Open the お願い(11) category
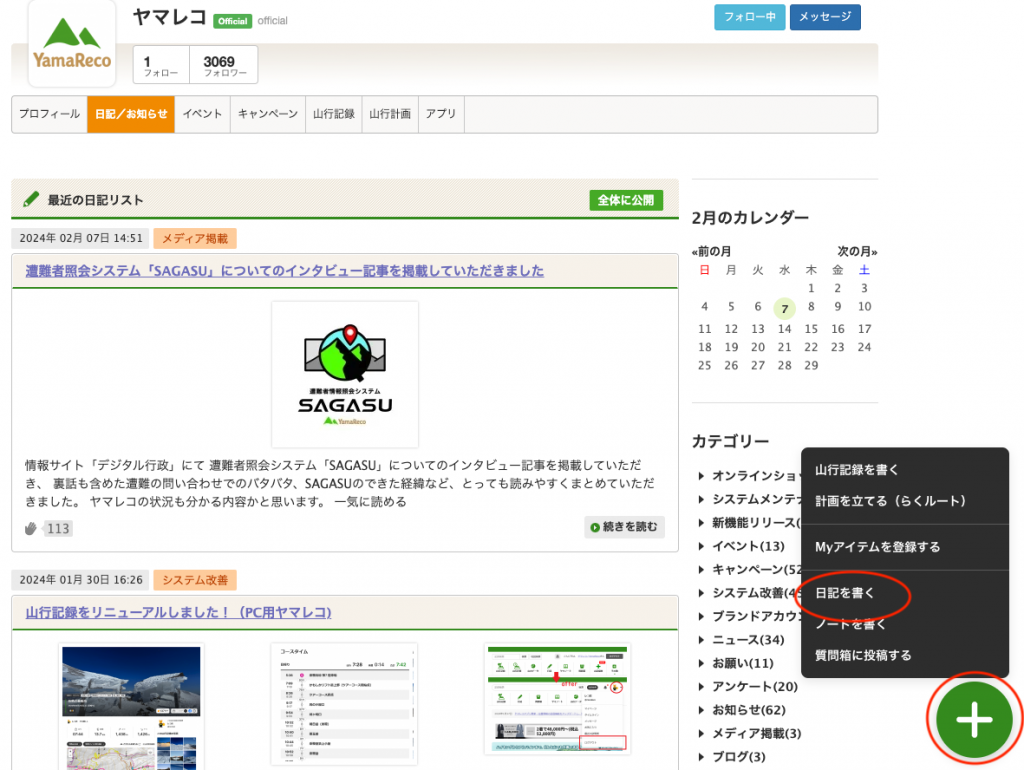The image size is (1024, 770). 743,664
